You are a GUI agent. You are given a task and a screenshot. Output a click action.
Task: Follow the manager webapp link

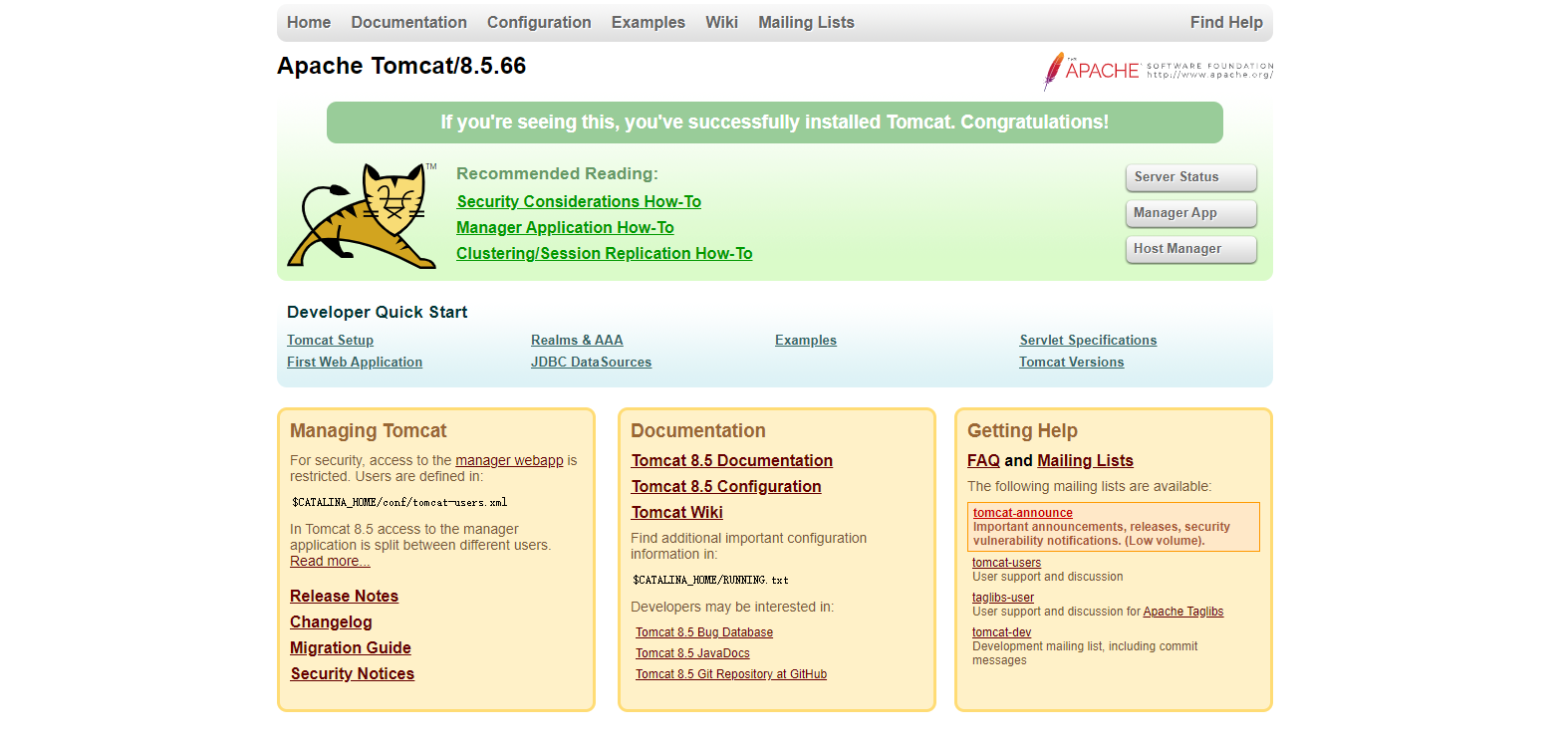coord(509,460)
